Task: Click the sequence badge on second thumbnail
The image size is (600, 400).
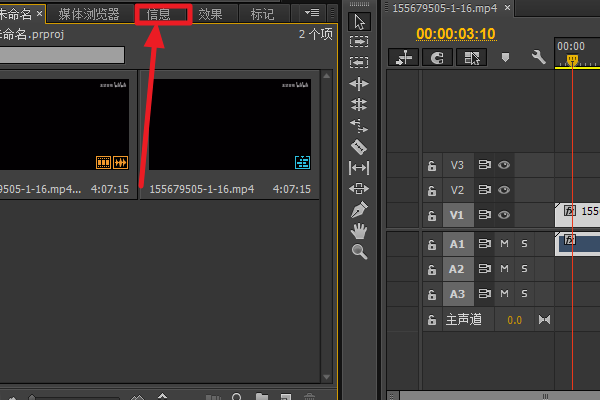Action: click(302, 162)
